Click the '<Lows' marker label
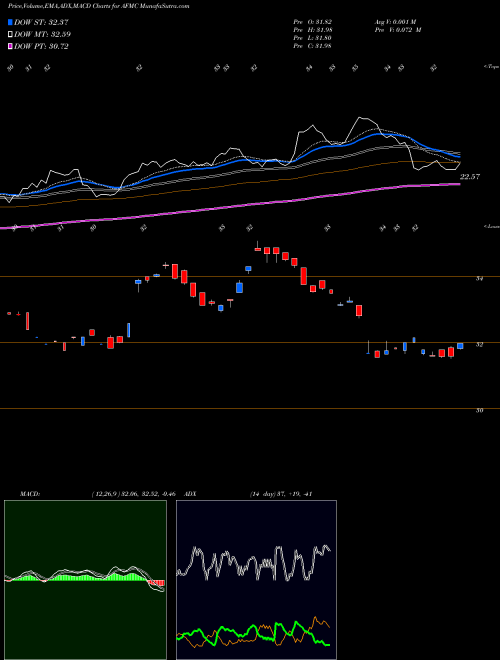The height and width of the screenshot is (660, 500). point(491,226)
